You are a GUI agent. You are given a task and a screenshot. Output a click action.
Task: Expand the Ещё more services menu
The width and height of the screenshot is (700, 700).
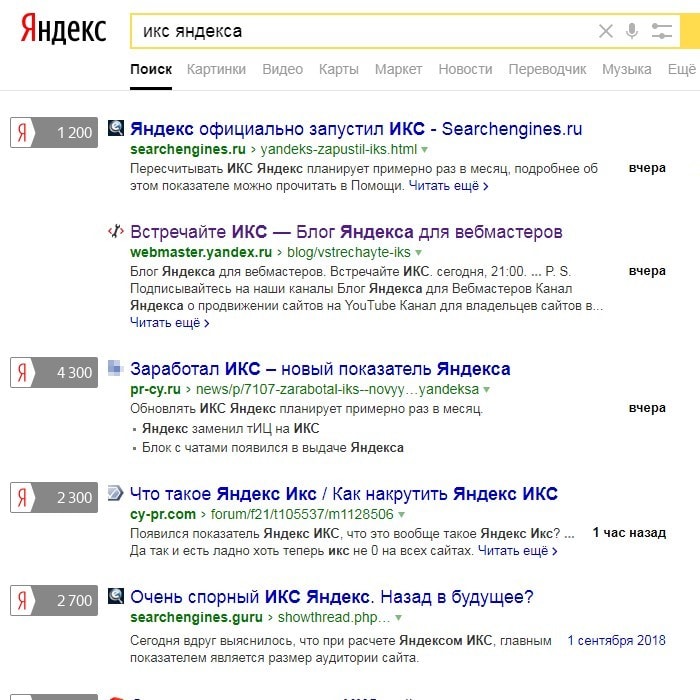point(682,69)
